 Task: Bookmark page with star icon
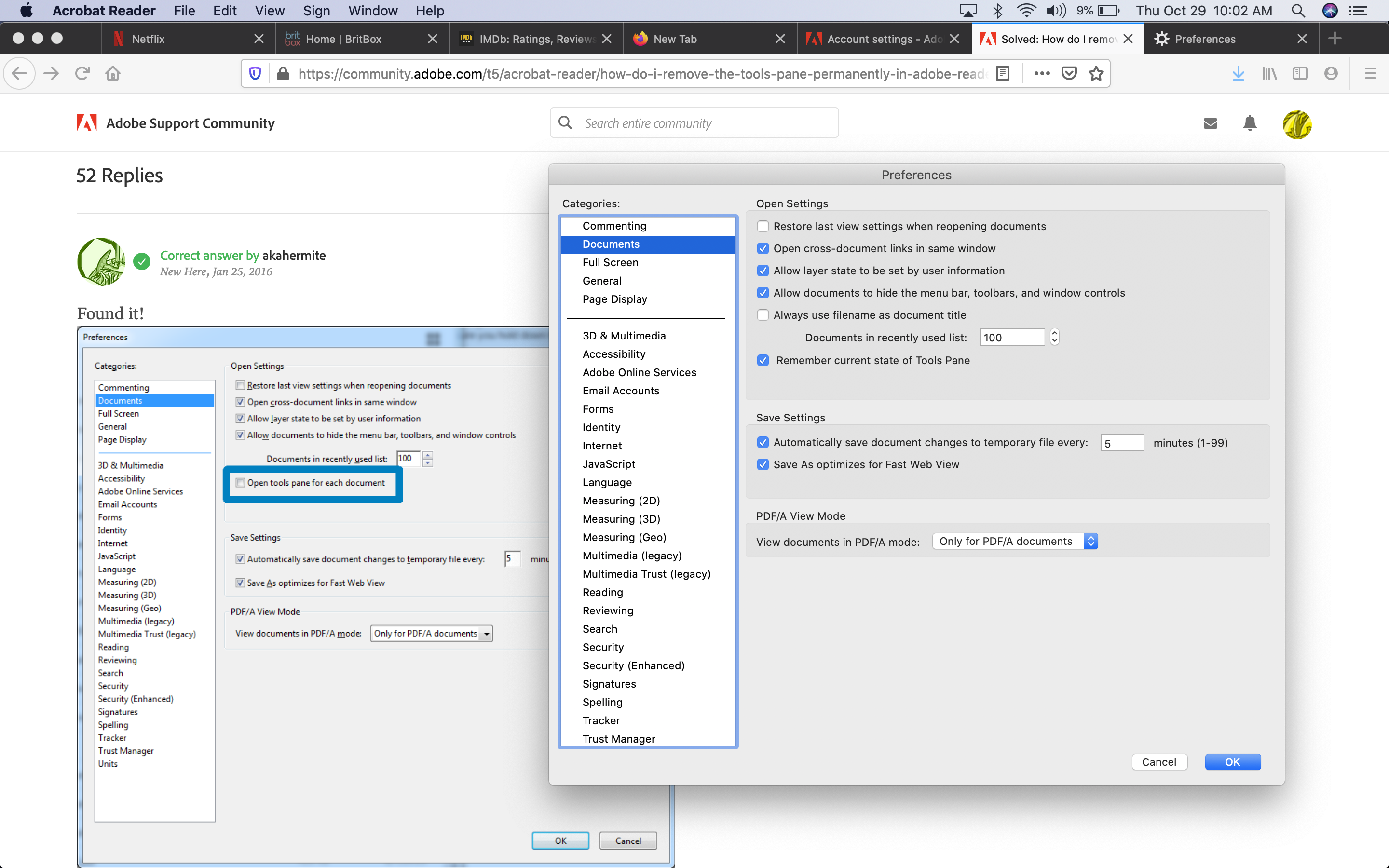pyautogui.click(x=1096, y=73)
